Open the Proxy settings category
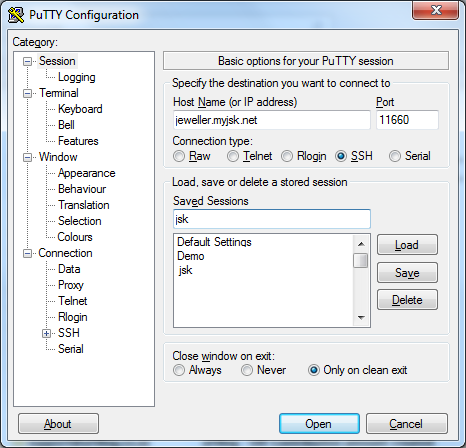Screen dimensions: 466x448 (71, 285)
